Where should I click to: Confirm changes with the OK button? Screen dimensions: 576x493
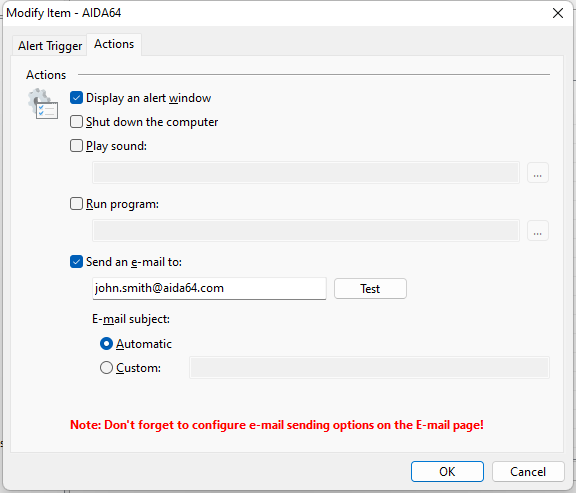tap(447, 472)
